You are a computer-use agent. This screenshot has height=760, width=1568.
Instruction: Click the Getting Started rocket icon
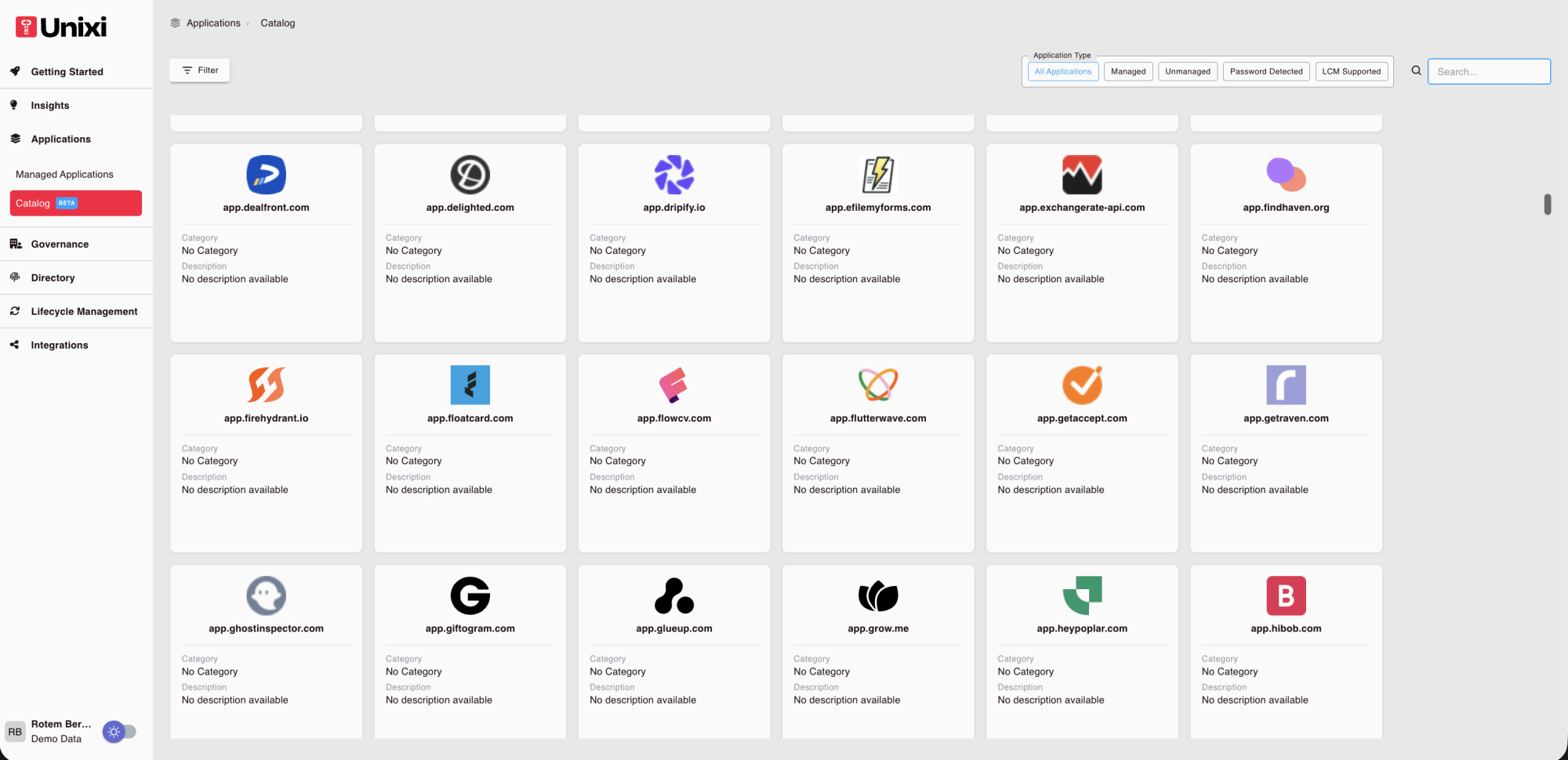[x=15, y=71]
